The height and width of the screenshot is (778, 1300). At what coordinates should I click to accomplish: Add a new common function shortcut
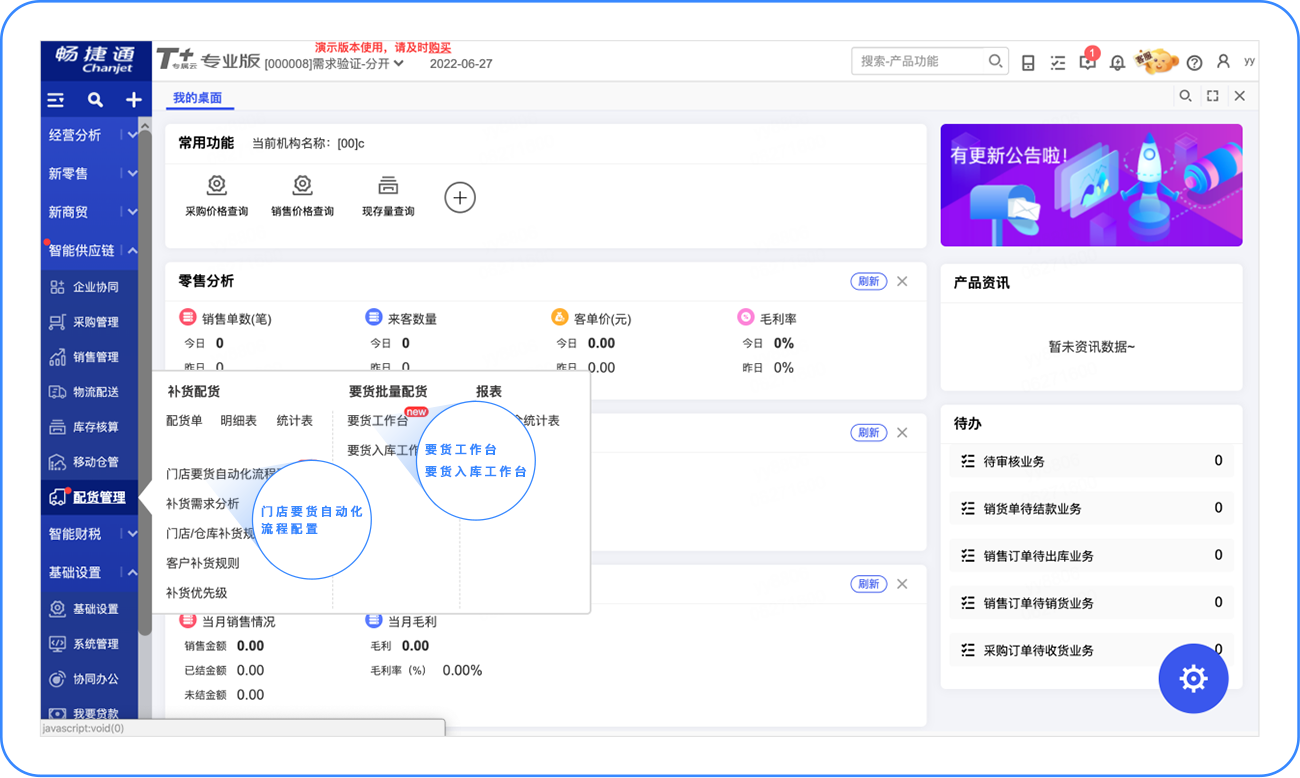click(459, 197)
